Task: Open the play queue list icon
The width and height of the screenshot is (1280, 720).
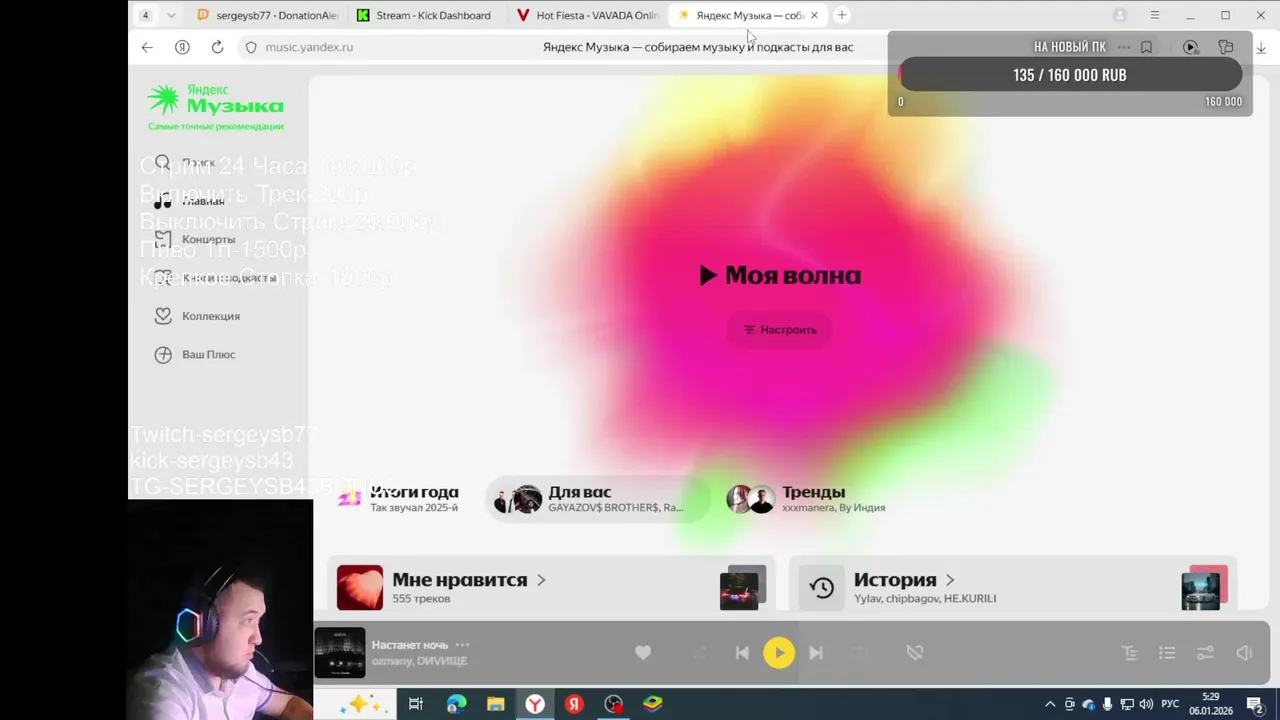Action: (x=1167, y=653)
